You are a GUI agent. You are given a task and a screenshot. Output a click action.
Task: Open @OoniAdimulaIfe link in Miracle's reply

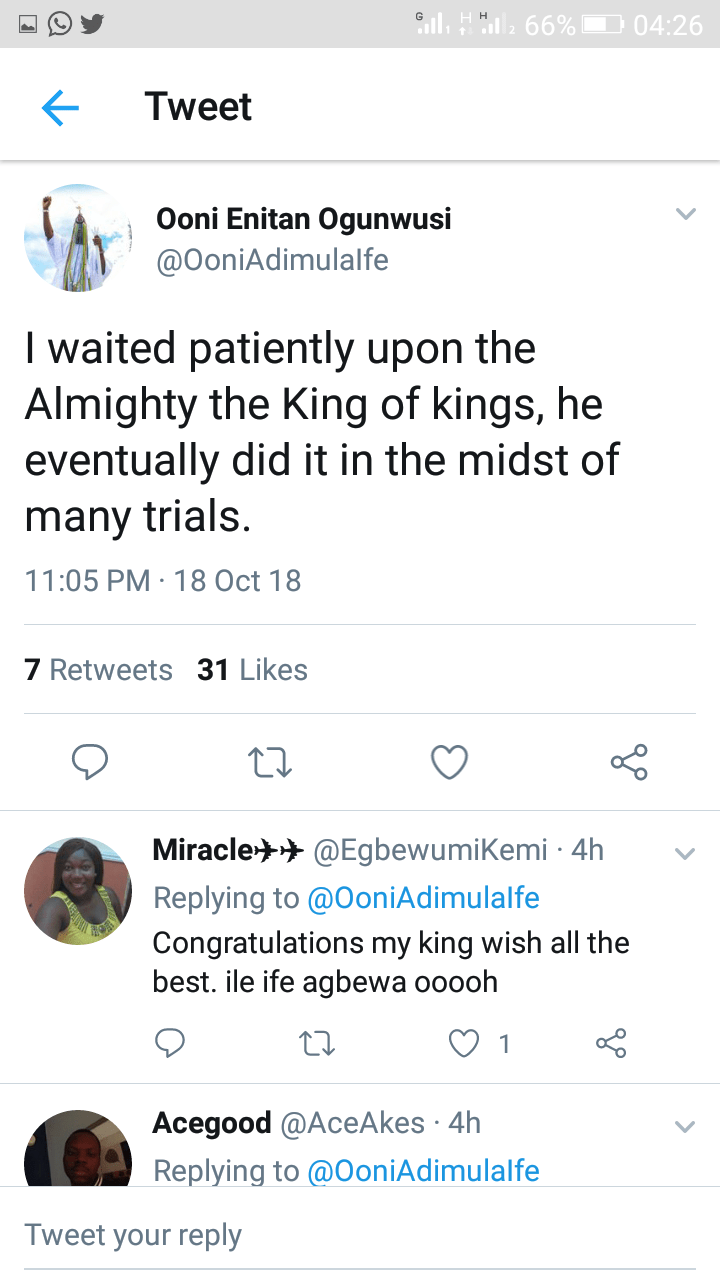pyautogui.click(x=423, y=898)
